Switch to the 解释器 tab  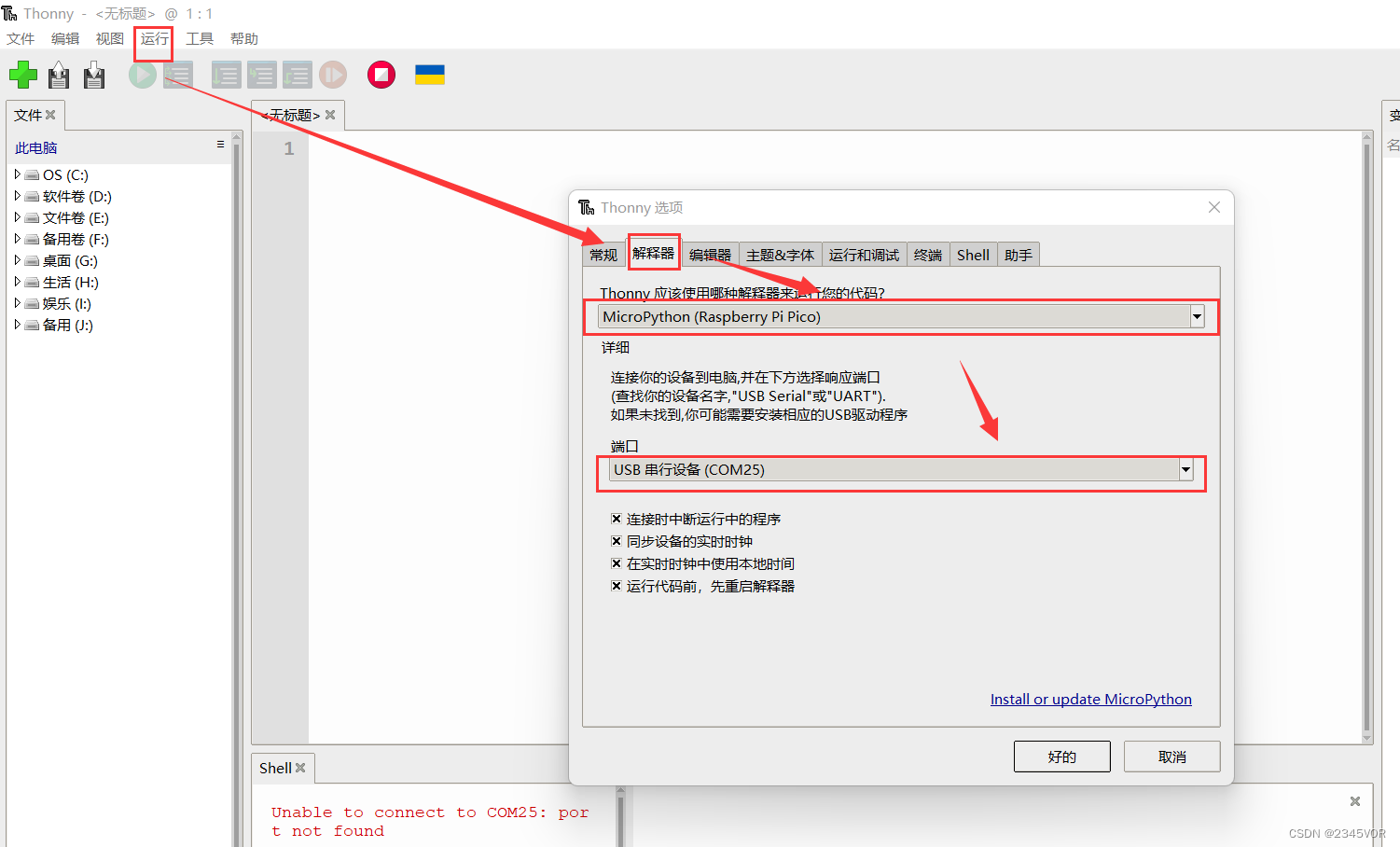(x=653, y=253)
